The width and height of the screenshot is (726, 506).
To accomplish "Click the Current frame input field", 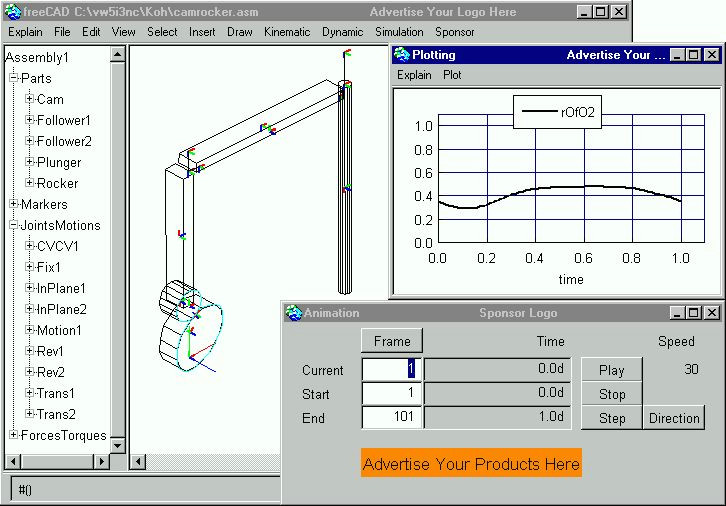I will point(392,369).
